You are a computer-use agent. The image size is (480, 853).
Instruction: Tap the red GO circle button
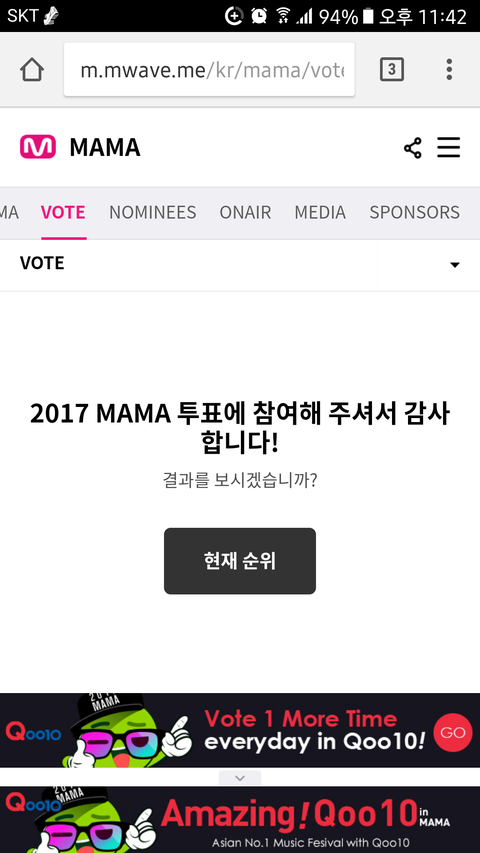(453, 732)
